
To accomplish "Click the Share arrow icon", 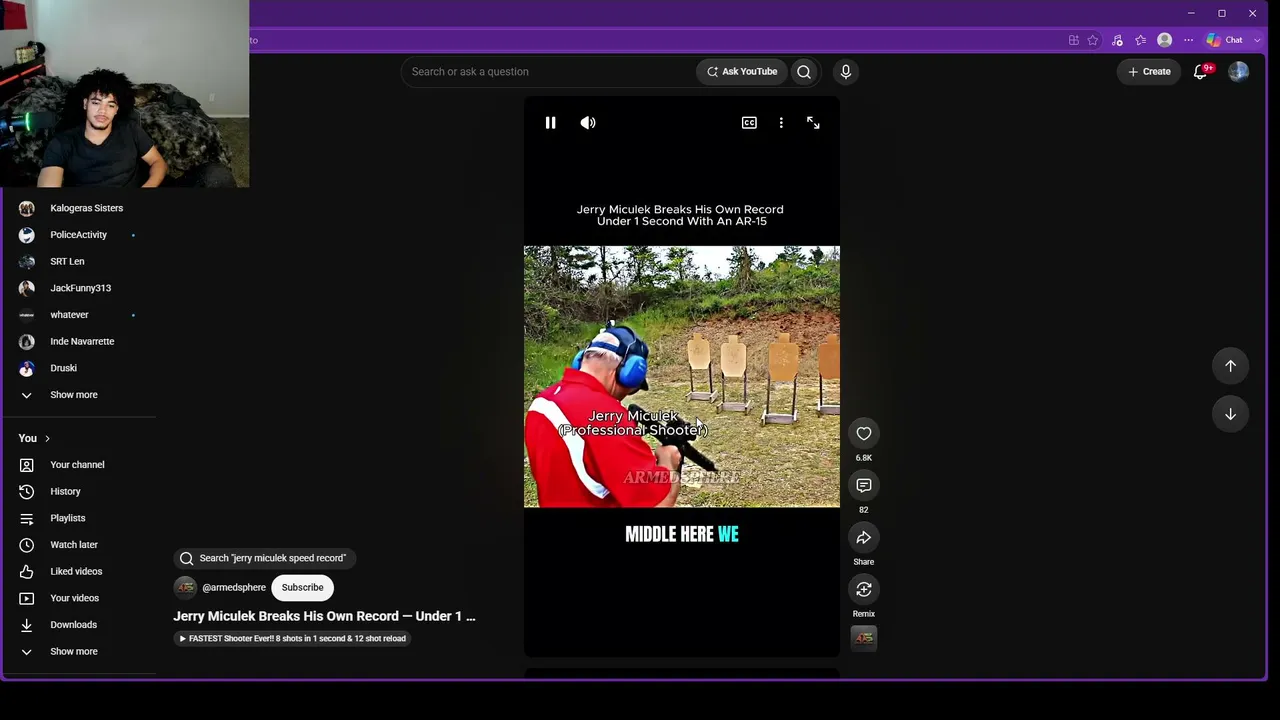I will click(x=864, y=537).
